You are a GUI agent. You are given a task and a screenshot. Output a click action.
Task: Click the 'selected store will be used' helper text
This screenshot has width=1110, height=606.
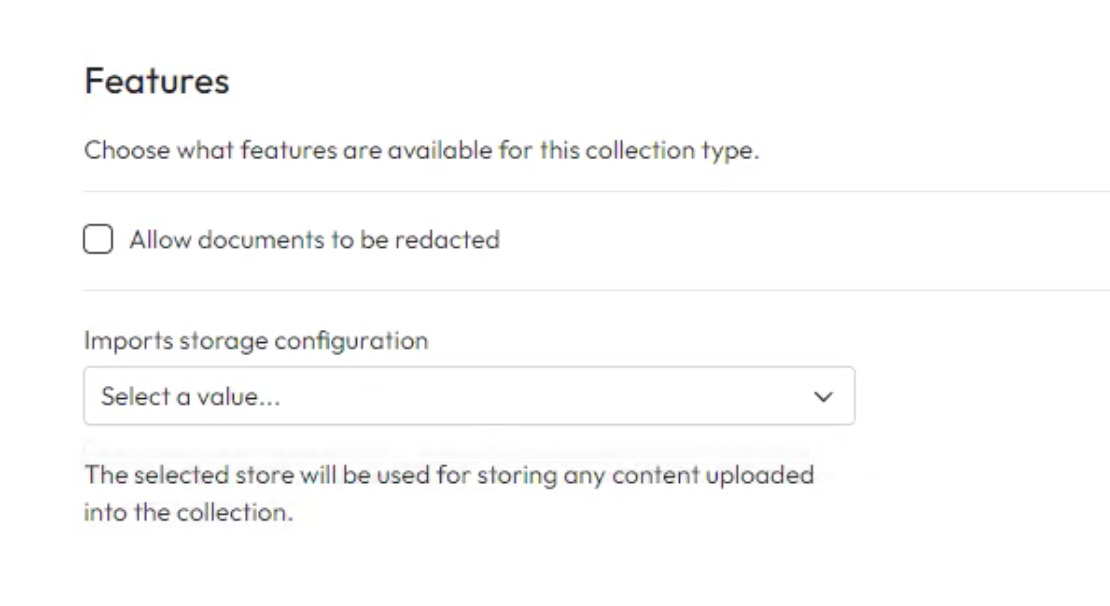pos(448,475)
